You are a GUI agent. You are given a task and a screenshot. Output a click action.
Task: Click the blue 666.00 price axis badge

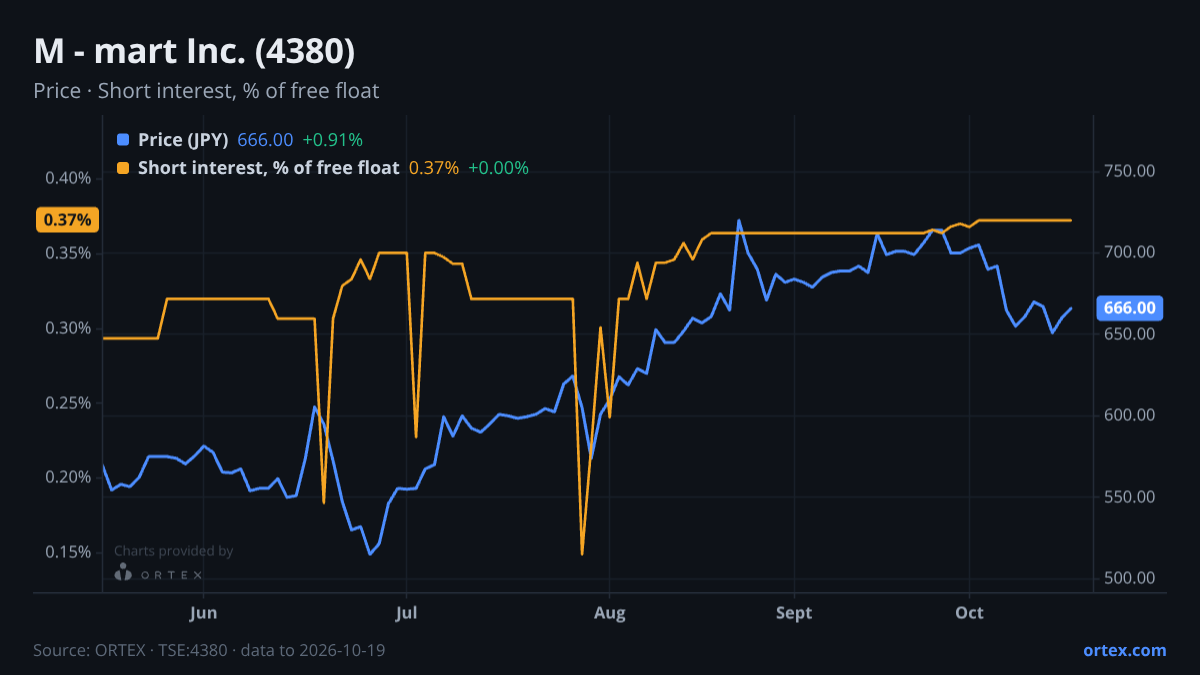point(1129,308)
